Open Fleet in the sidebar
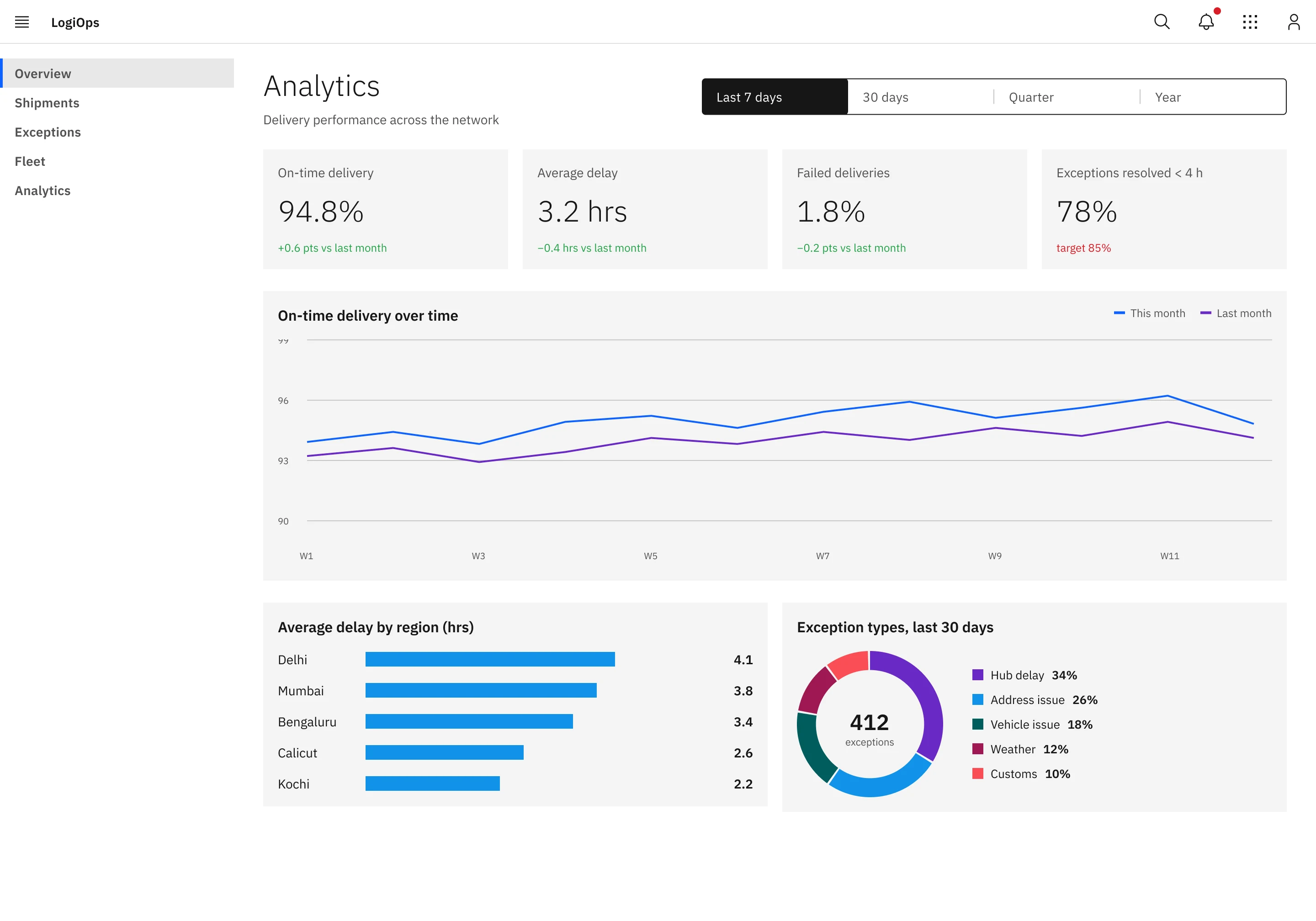The image size is (1316, 921). [117, 161]
